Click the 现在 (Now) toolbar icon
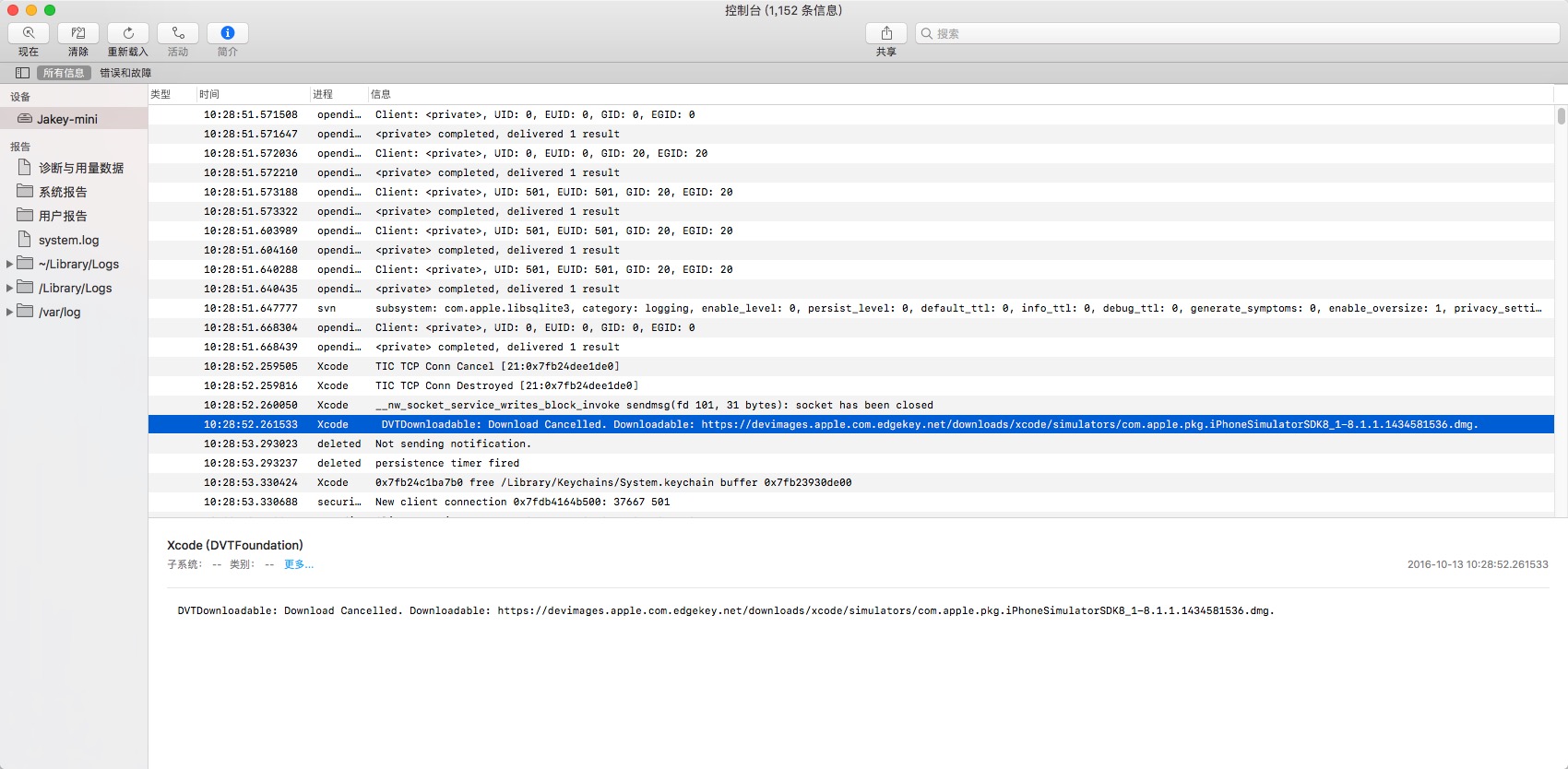This screenshot has width=1568, height=769. 29,33
